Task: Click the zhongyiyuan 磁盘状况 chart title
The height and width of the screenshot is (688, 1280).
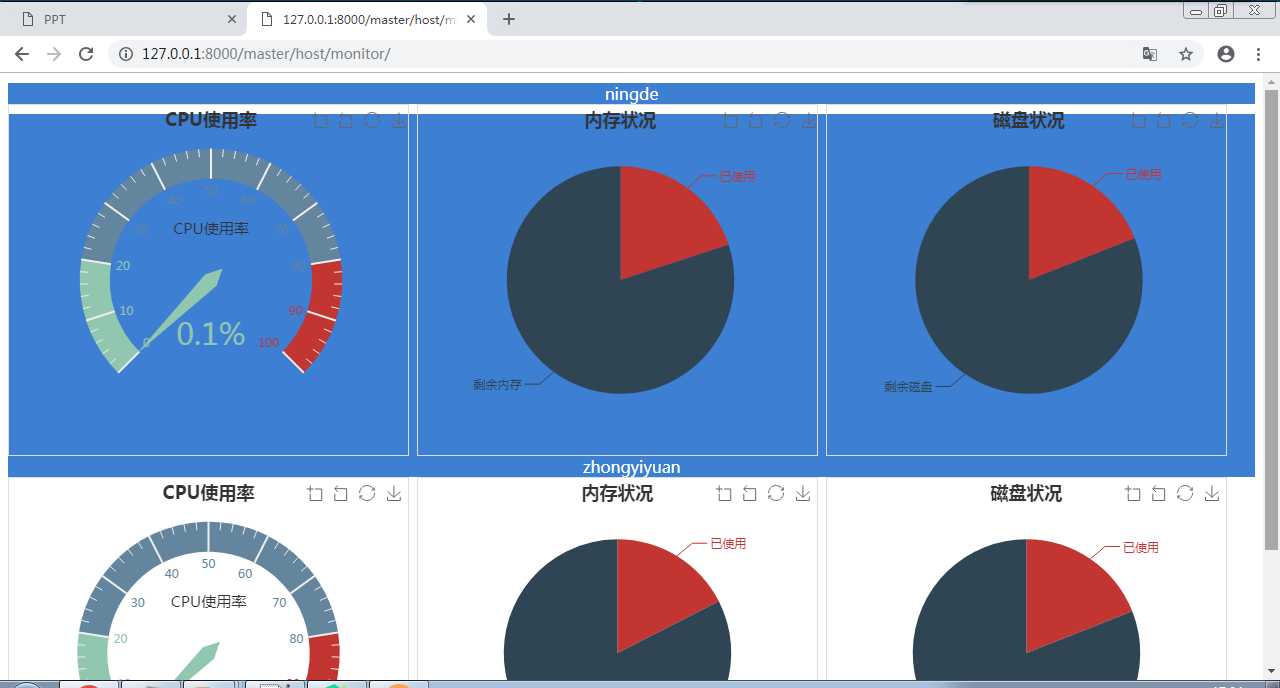Action: pos(1026,493)
